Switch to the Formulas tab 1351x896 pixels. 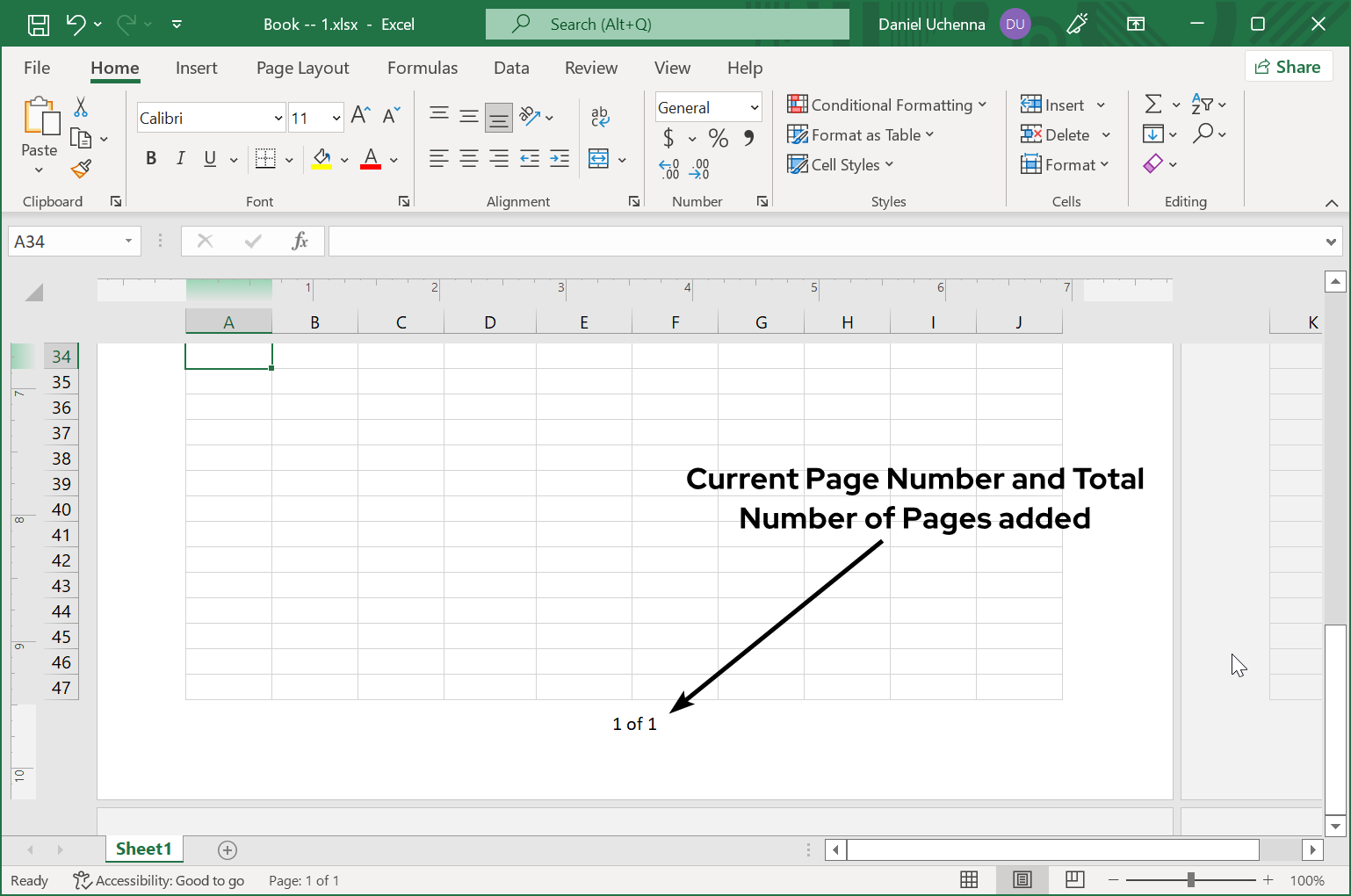(x=423, y=68)
